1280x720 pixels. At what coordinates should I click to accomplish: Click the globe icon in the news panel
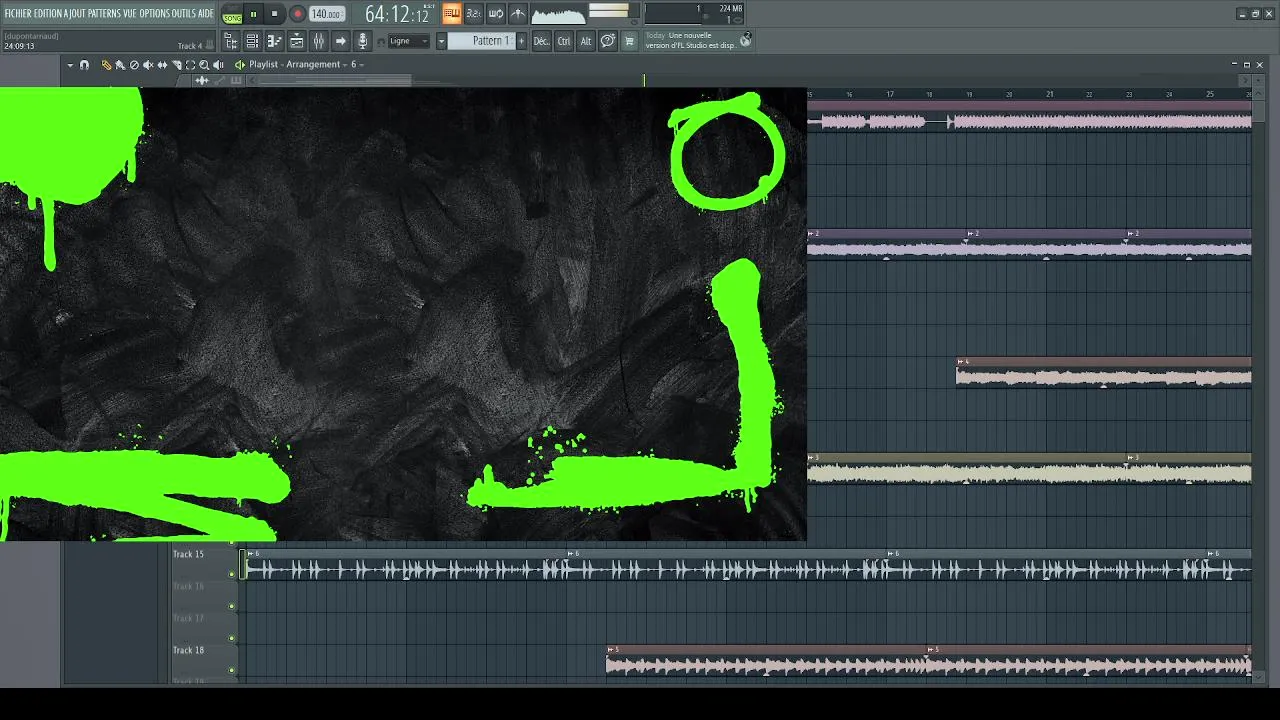745,39
